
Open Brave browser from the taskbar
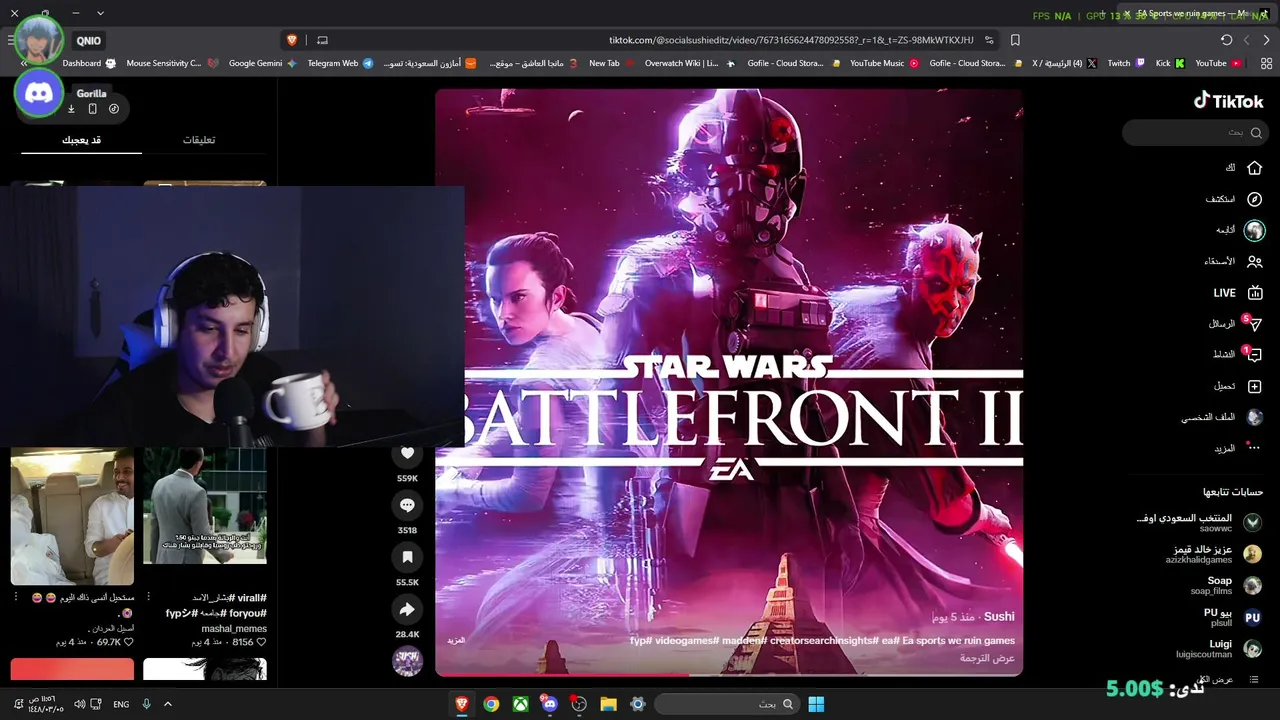(462, 704)
